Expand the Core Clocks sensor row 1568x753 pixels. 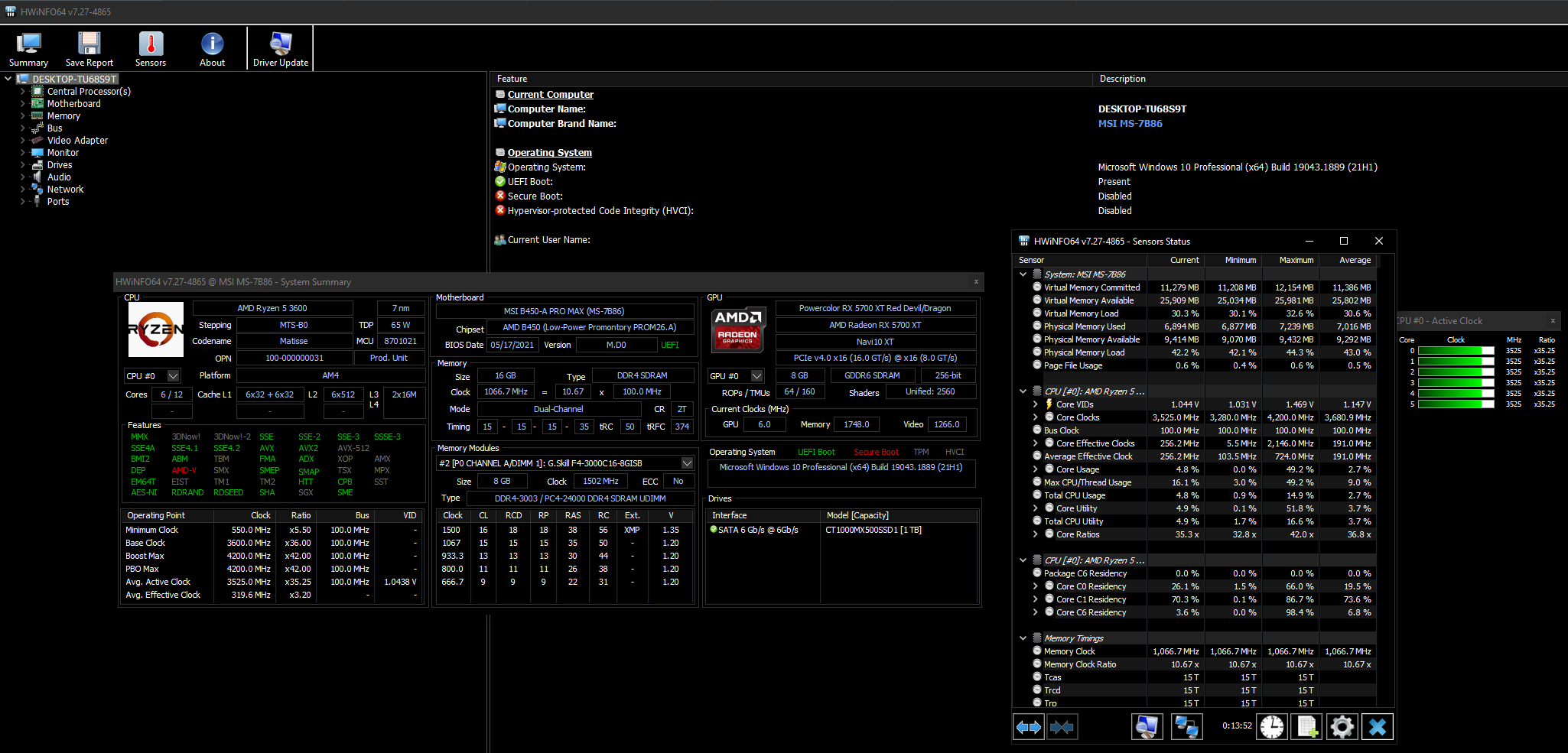(1036, 417)
